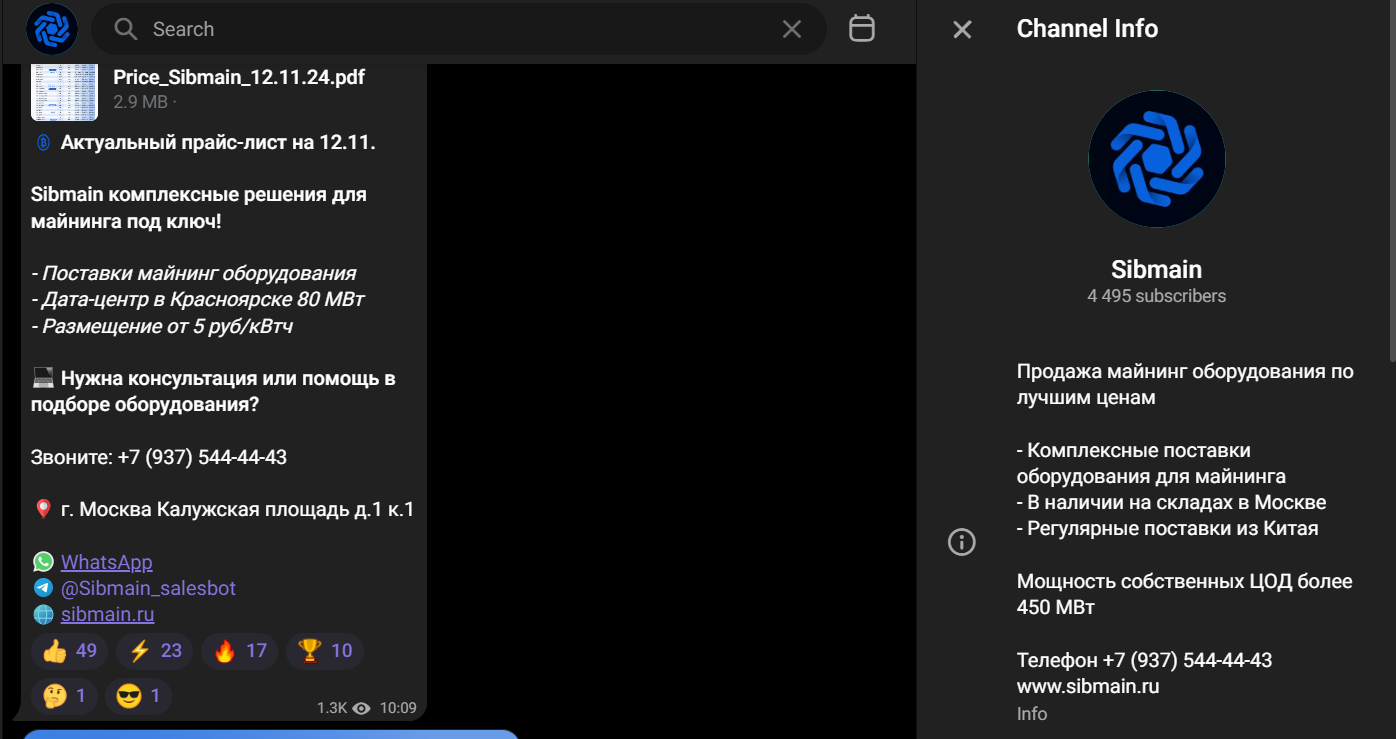Add lightning reaction with 23

(155, 651)
